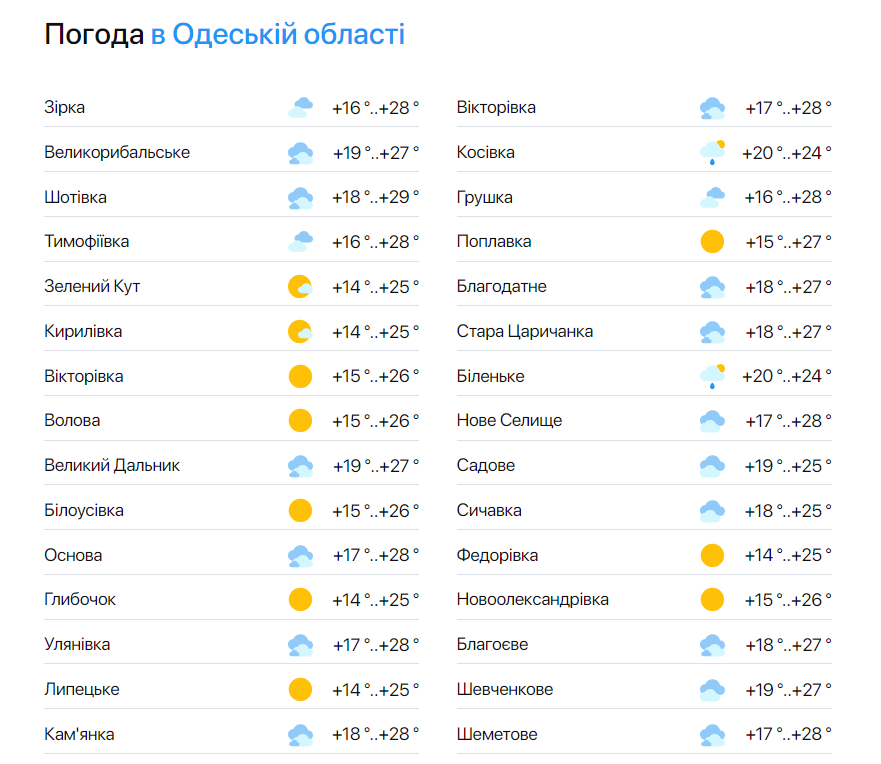Click the cloudy icon beside Великий Дальник
881x764 pixels.
[299, 464]
